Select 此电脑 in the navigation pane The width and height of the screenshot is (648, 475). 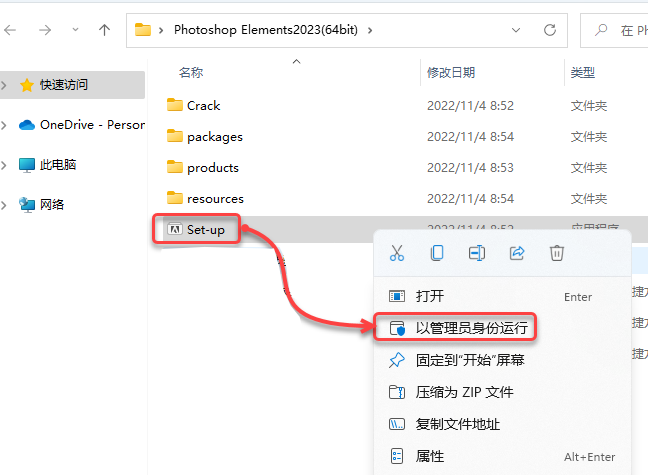(x=58, y=165)
